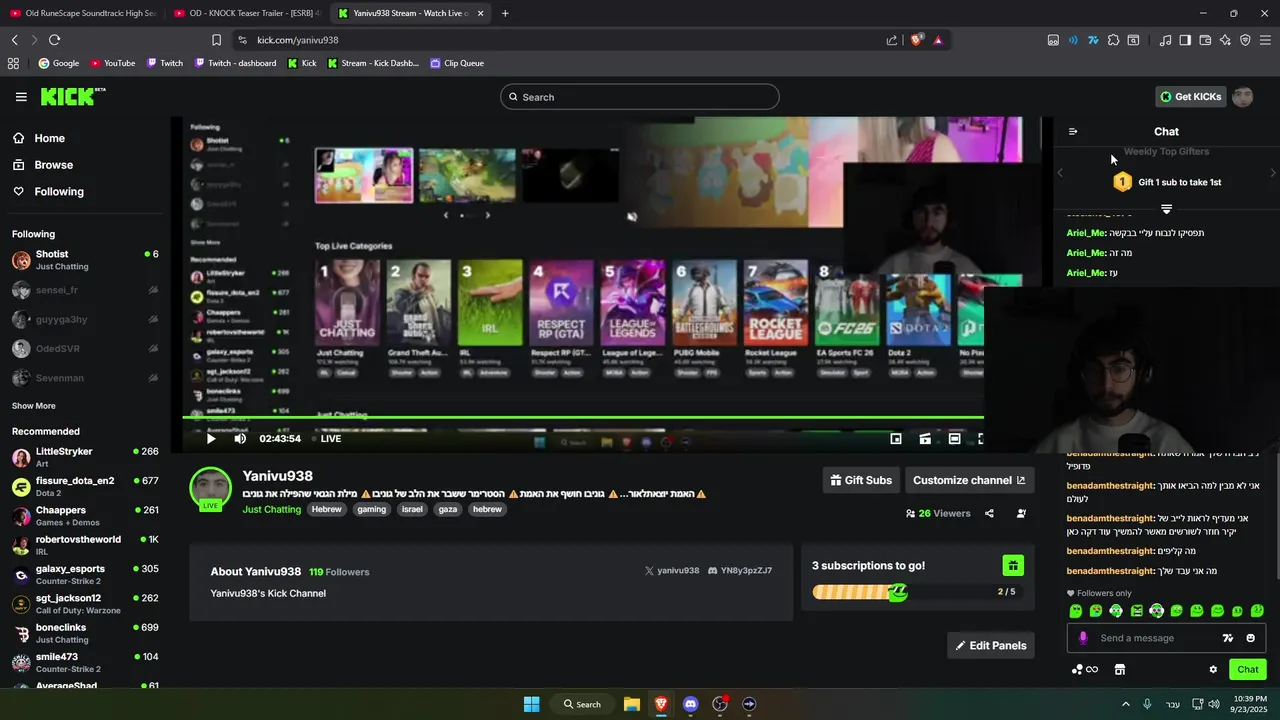Screen dimensions: 1280x720
Task: Click the purple microphone icon in message box
Action: point(1083,638)
